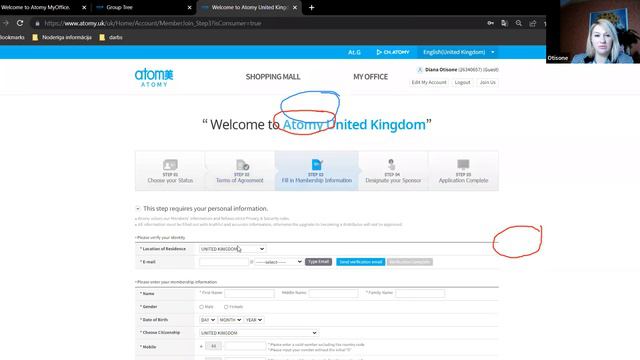The image size is (640, 360).
Task: Click the greyed Verification Complete button
Action: click(410, 262)
